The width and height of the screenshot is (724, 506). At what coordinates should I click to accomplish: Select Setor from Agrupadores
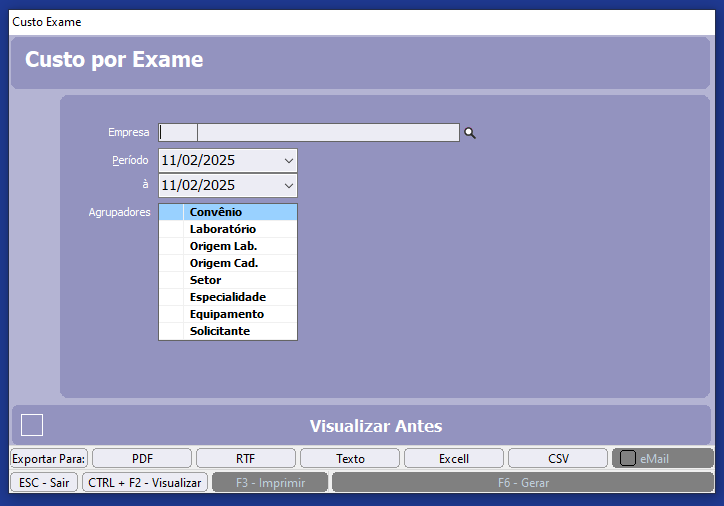205,280
